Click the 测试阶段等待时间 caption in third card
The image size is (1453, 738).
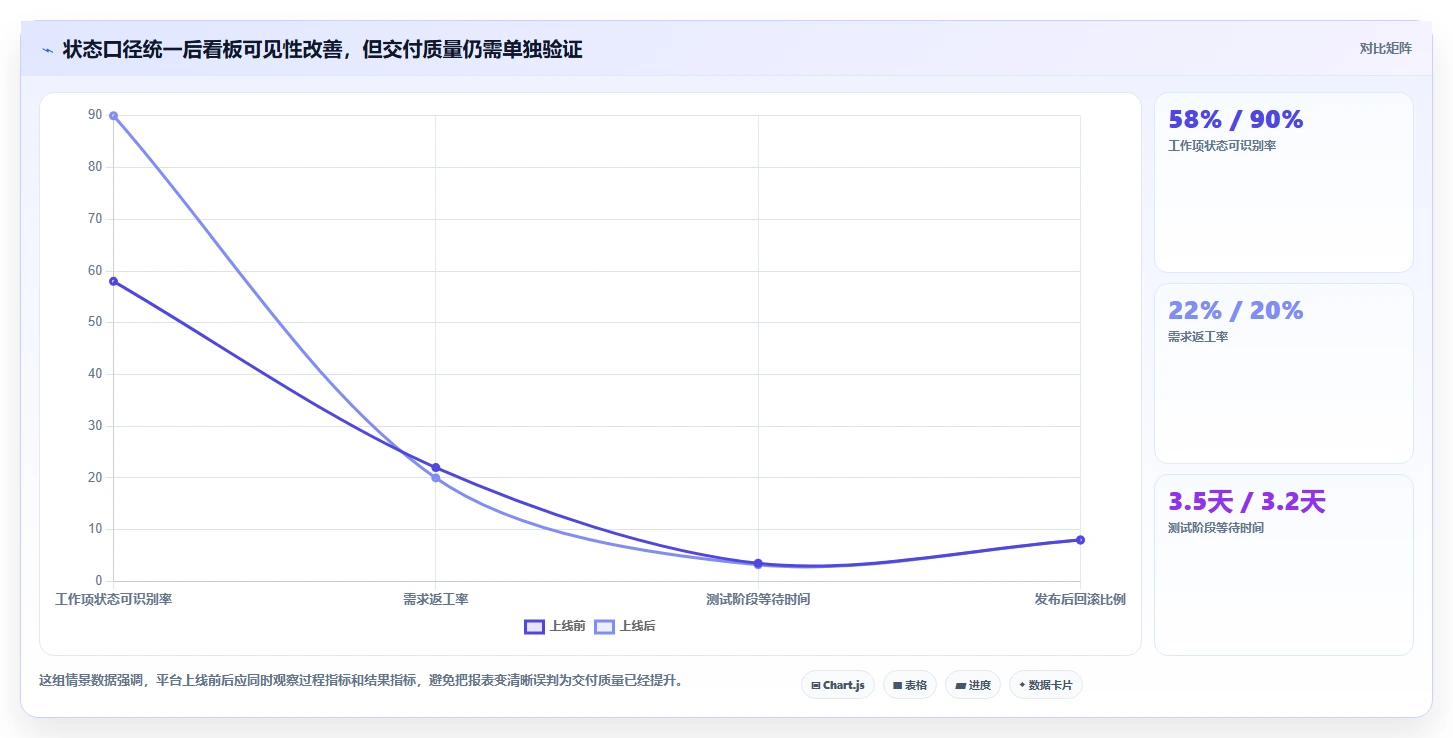point(1216,528)
